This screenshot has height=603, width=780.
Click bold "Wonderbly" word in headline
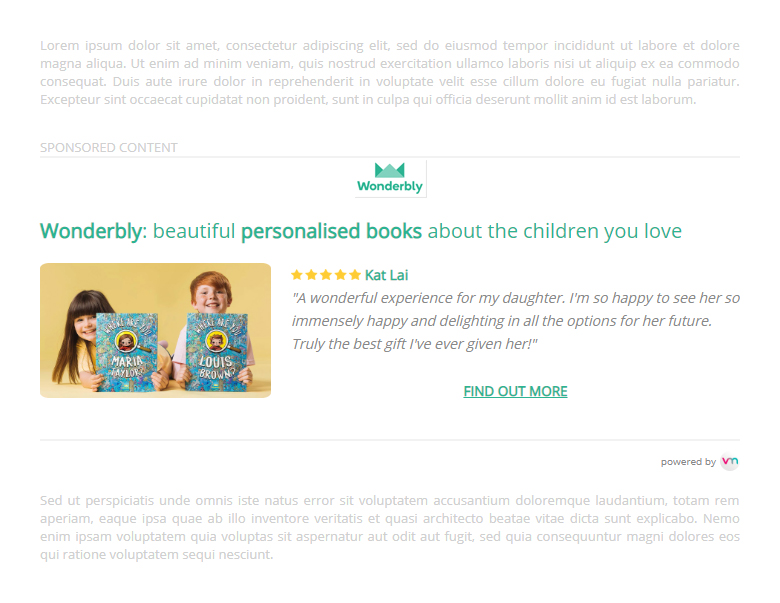point(91,232)
